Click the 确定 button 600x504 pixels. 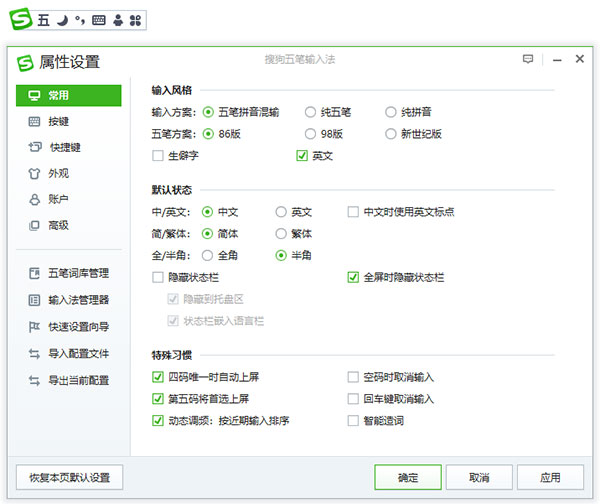pyautogui.click(x=408, y=478)
